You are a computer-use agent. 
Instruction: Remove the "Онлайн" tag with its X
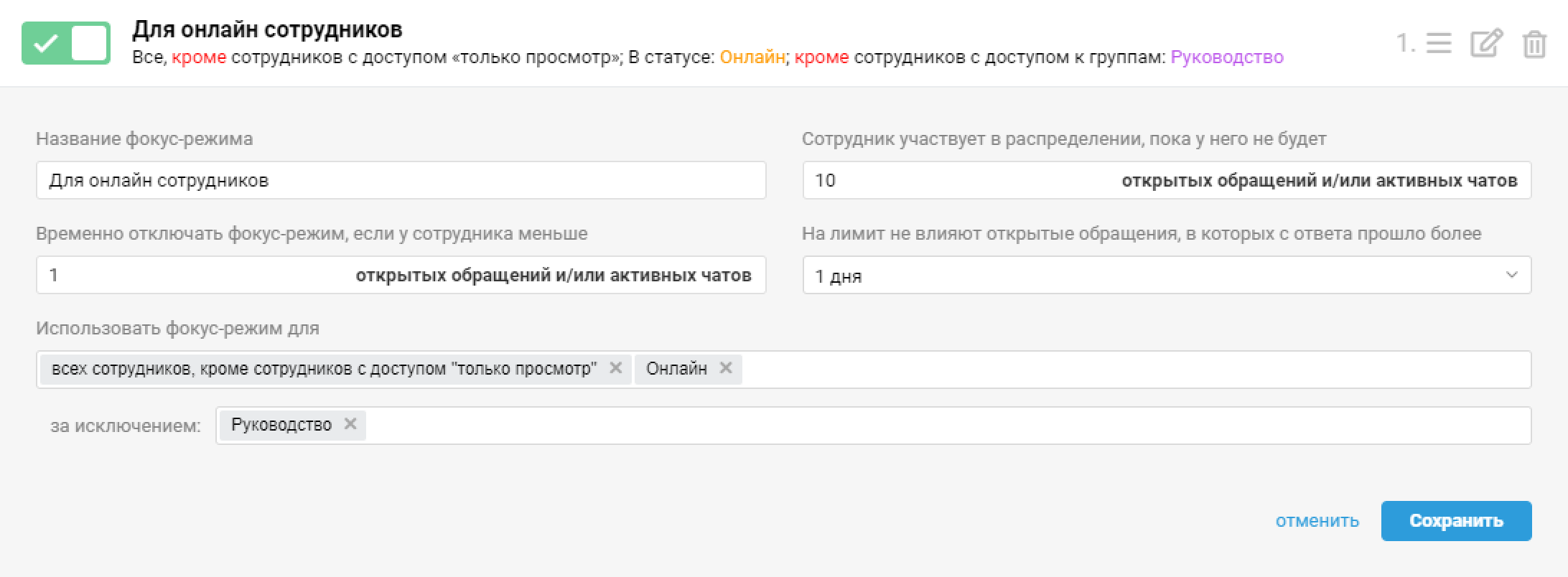tap(726, 368)
